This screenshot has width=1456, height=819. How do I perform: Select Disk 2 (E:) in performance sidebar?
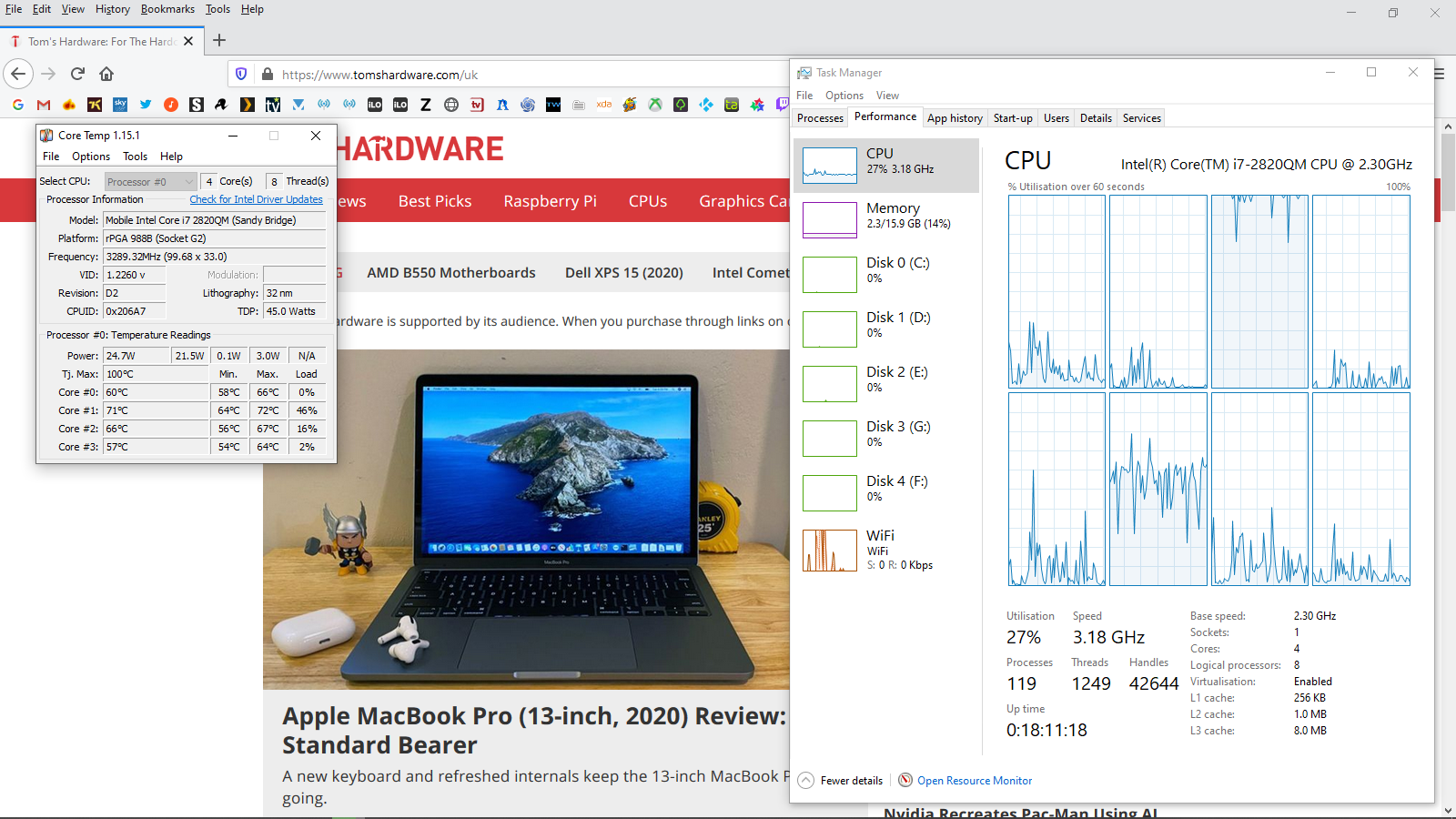(886, 383)
